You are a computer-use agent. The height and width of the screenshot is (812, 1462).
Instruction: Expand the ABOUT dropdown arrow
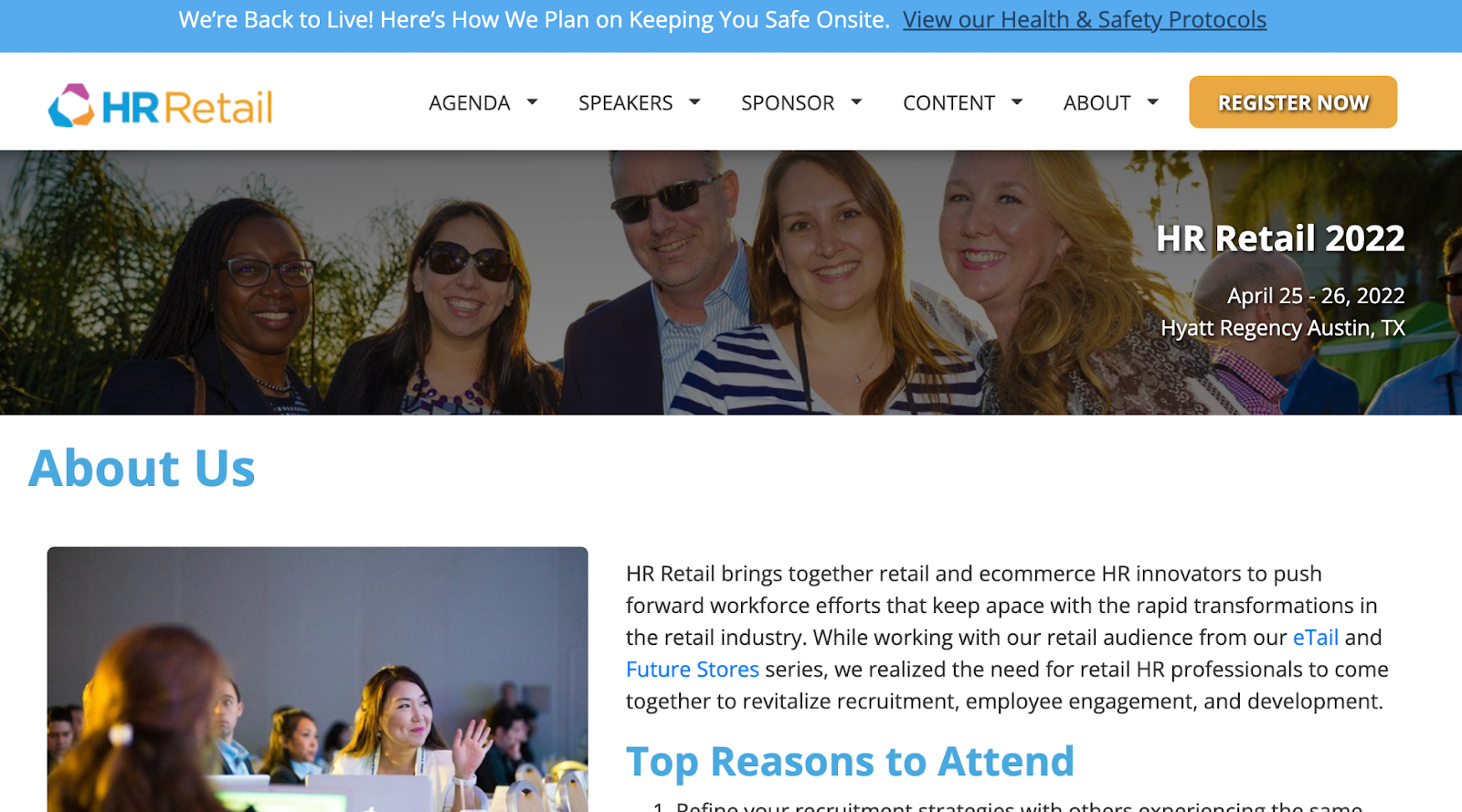tap(1153, 102)
